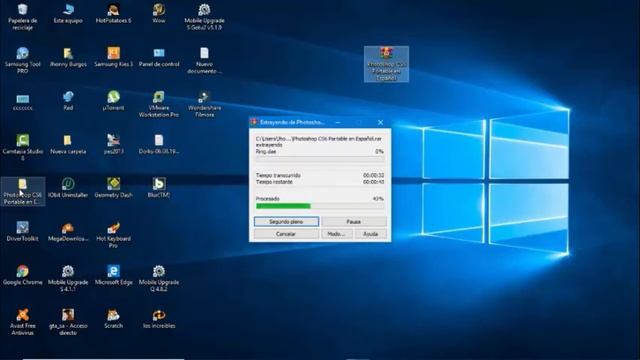Select the gta_sa Acceso directo shortcut
This screenshot has width=640, height=360.
(68, 322)
